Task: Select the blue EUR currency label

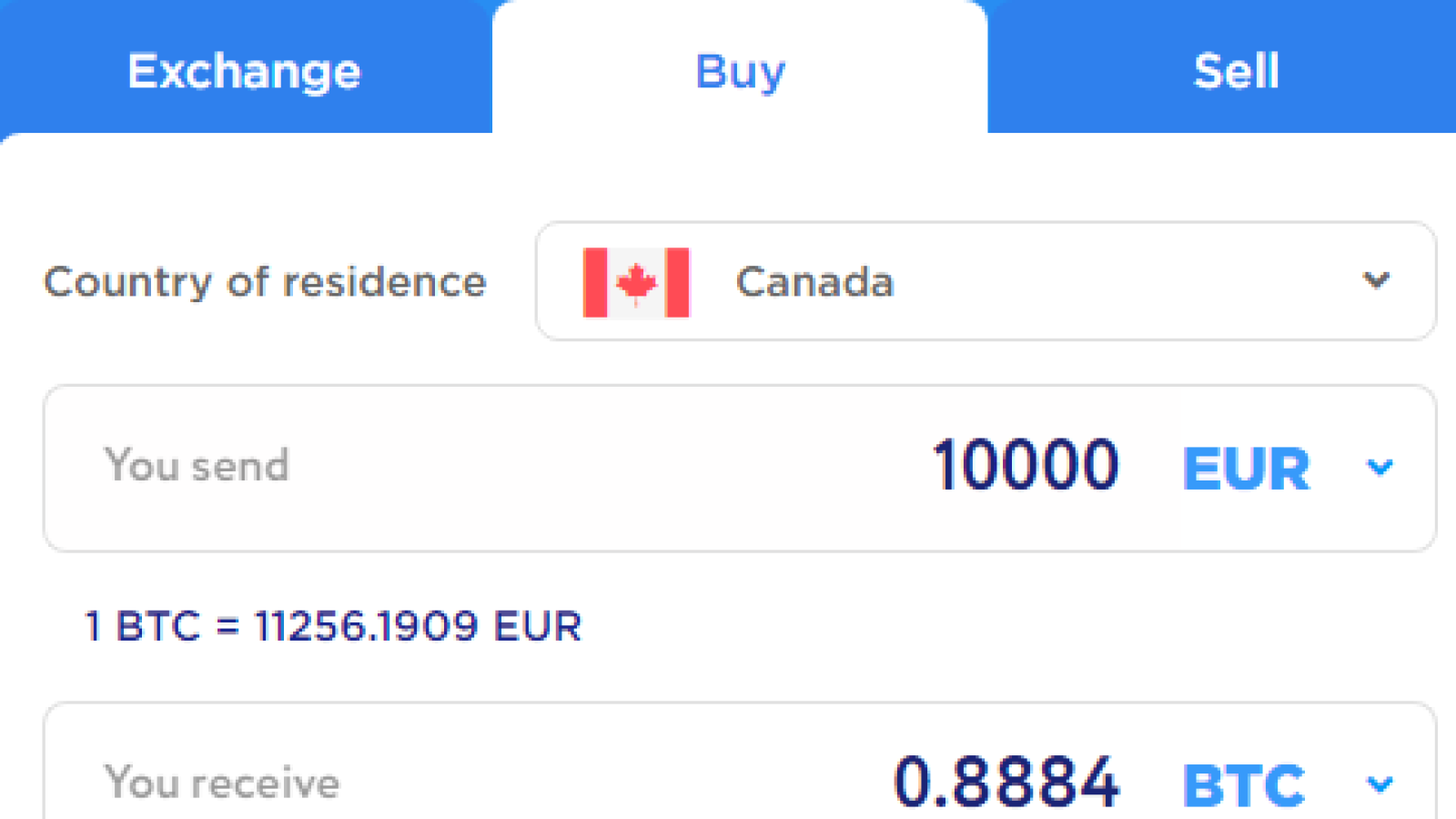Action: point(1246,470)
